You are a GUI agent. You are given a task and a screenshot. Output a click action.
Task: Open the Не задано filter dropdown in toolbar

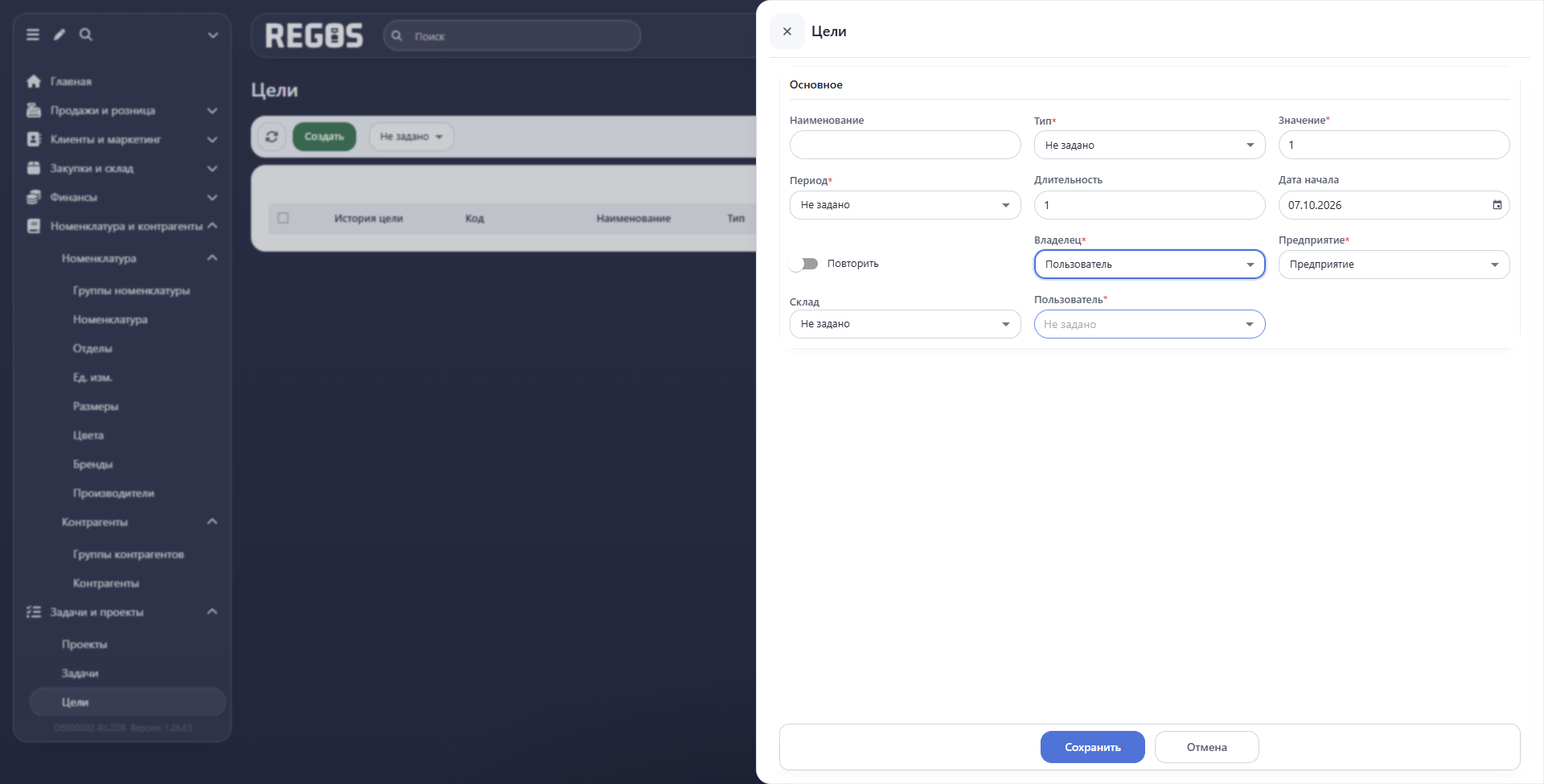[411, 137]
